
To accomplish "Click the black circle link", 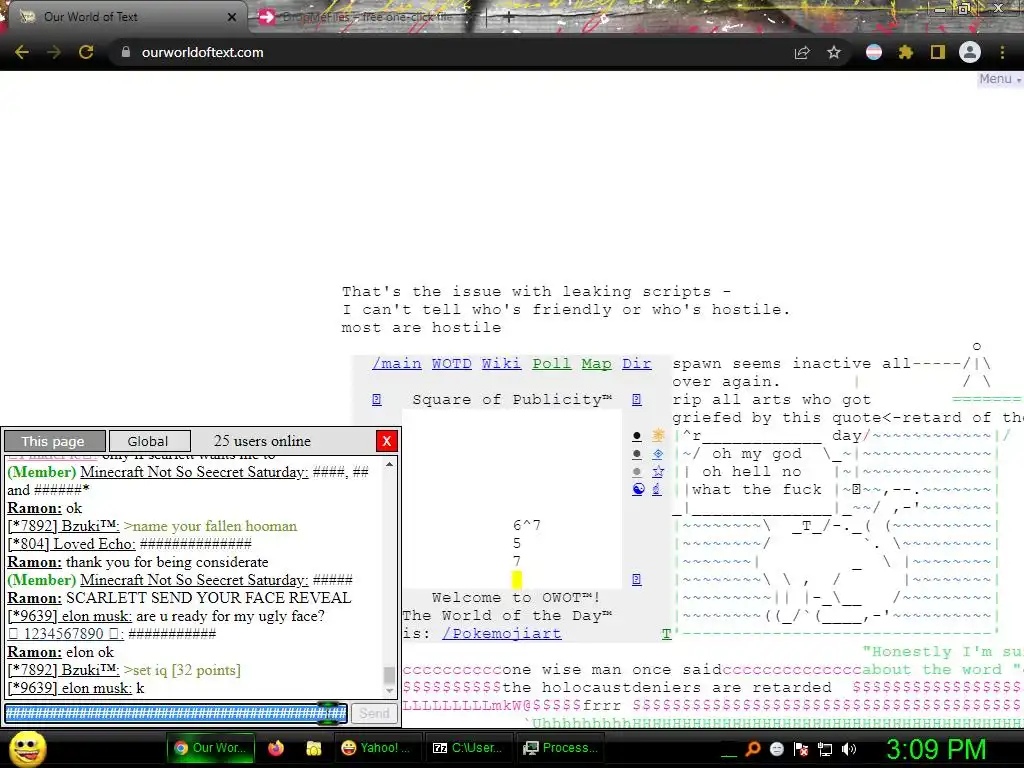I will pyautogui.click(x=637, y=436).
